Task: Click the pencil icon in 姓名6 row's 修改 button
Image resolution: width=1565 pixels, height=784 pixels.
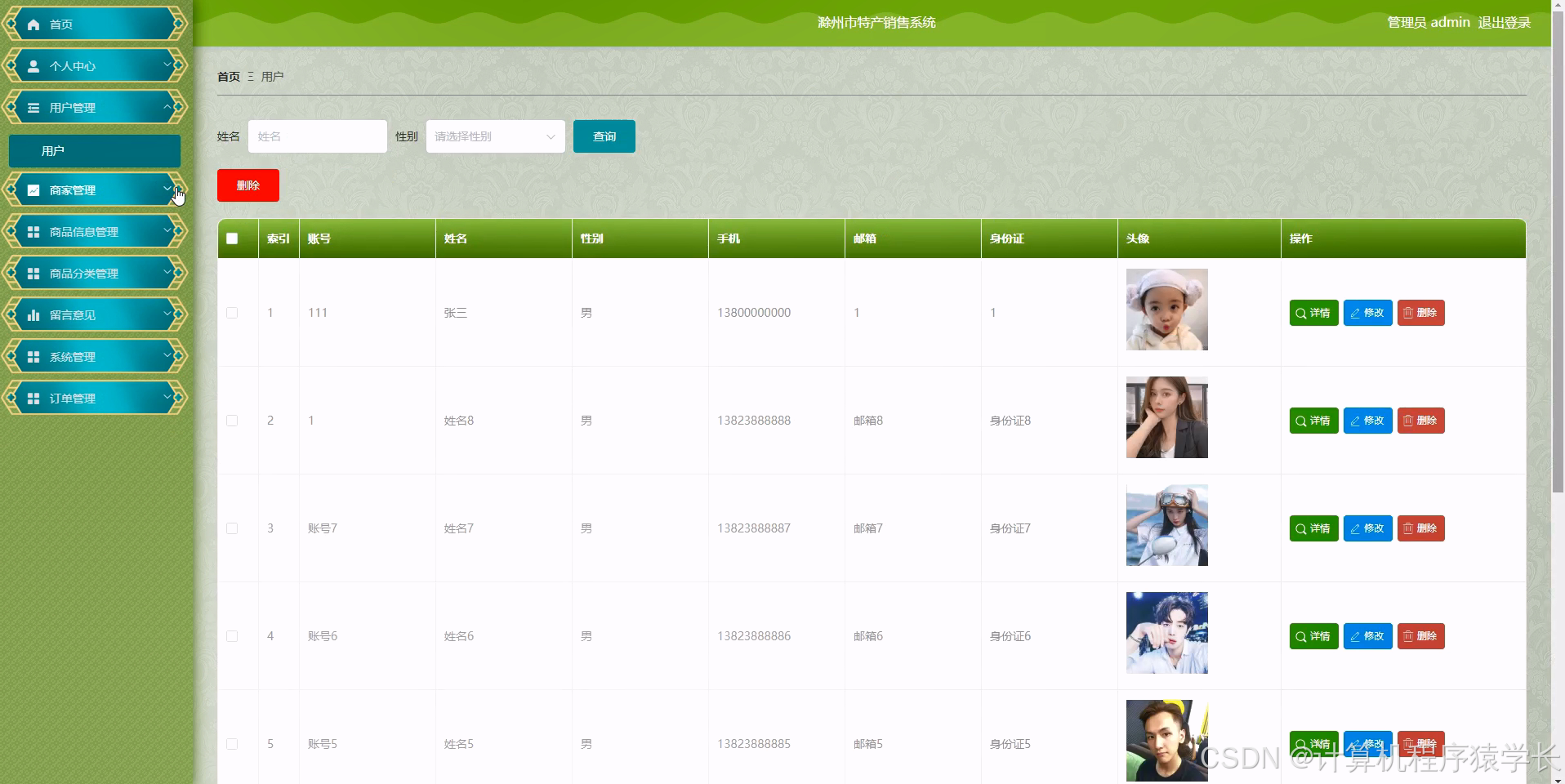Action: coord(1355,636)
